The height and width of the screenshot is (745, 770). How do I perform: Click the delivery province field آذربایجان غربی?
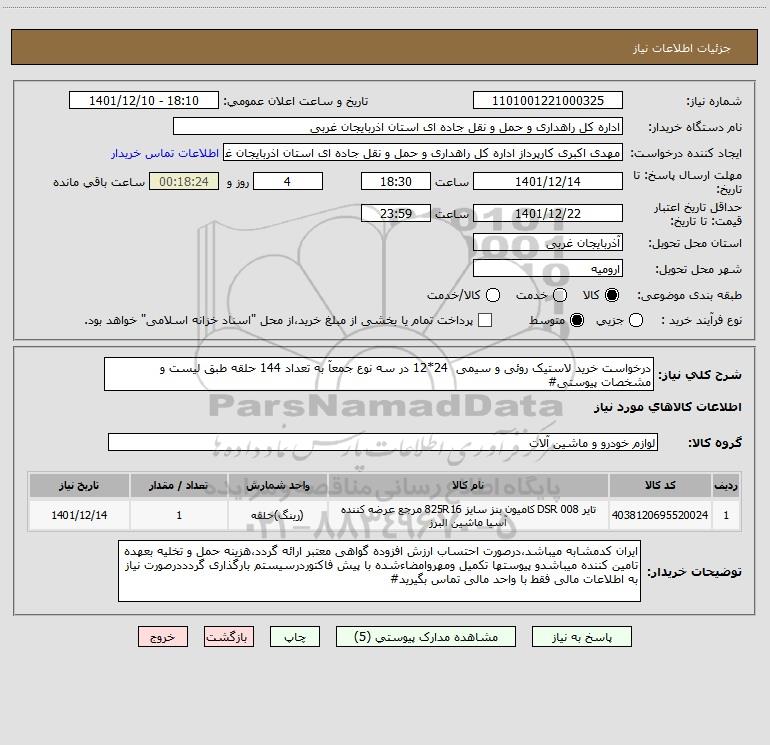pos(548,243)
